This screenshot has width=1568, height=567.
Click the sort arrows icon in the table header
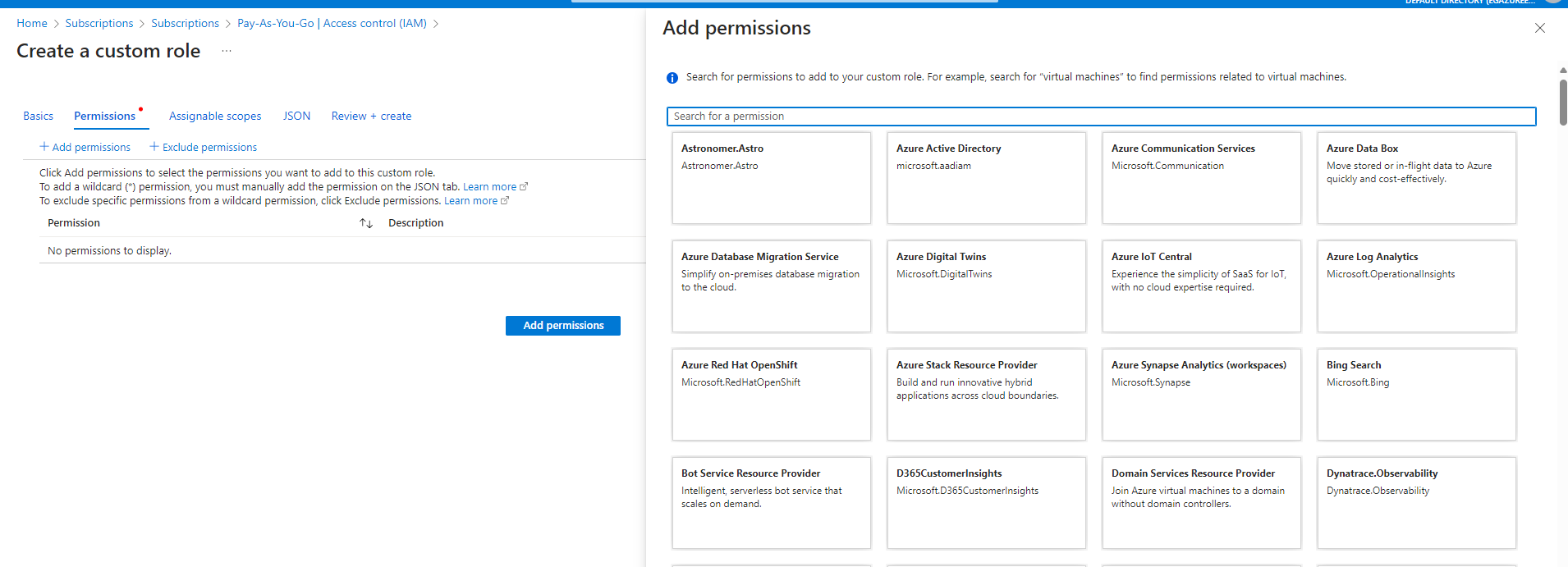(x=366, y=223)
